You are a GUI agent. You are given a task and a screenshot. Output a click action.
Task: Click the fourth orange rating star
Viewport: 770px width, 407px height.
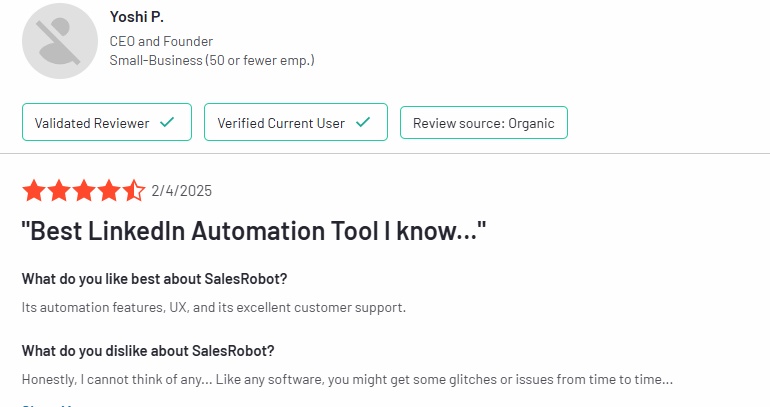point(109,190)
